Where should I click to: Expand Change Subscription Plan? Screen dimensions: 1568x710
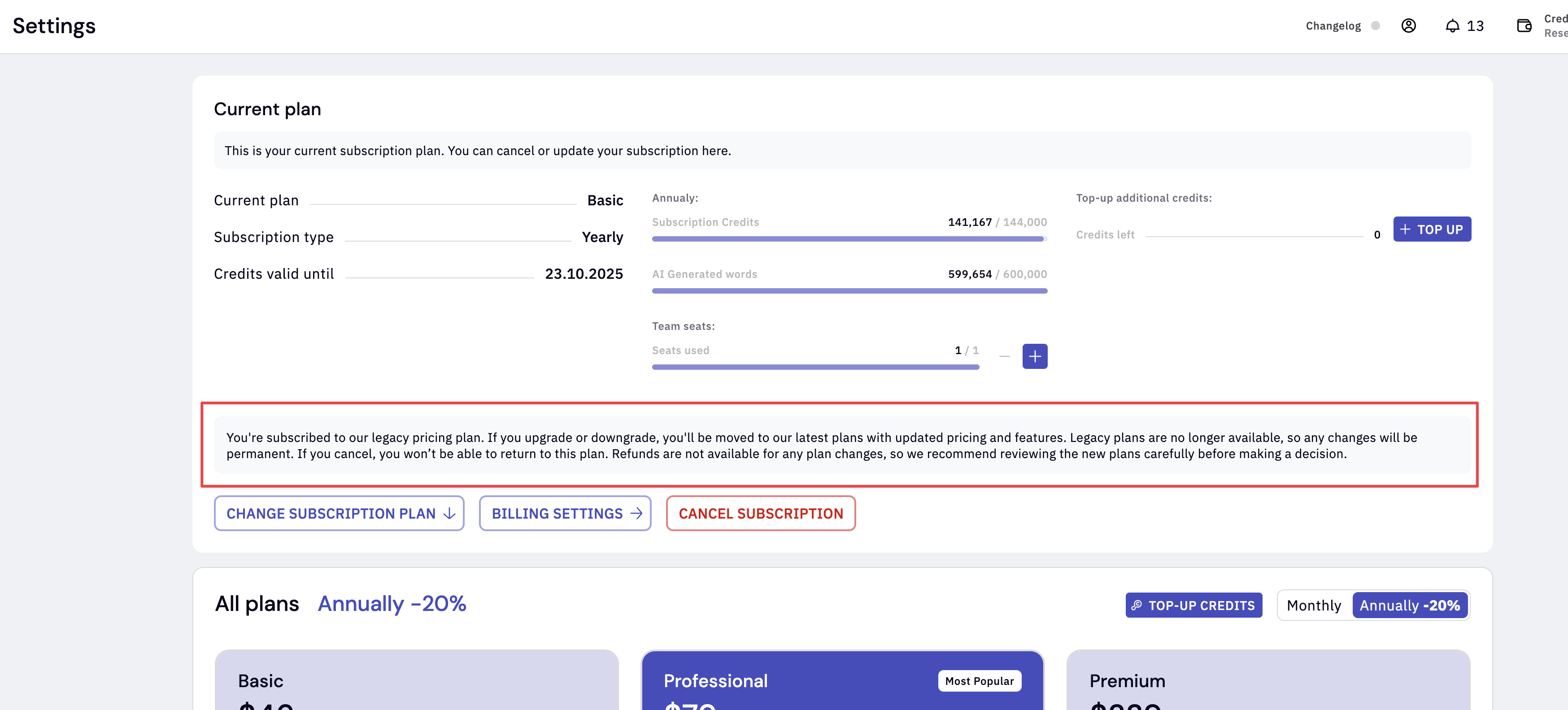pos(339,513)
